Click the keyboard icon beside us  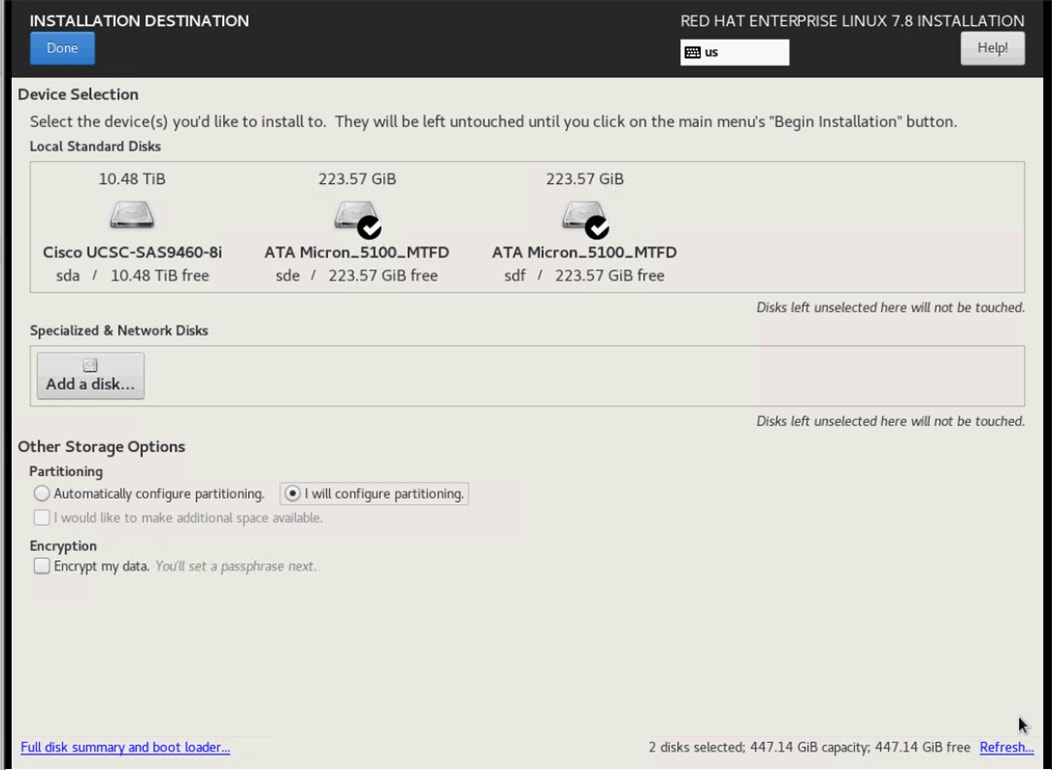693,52
